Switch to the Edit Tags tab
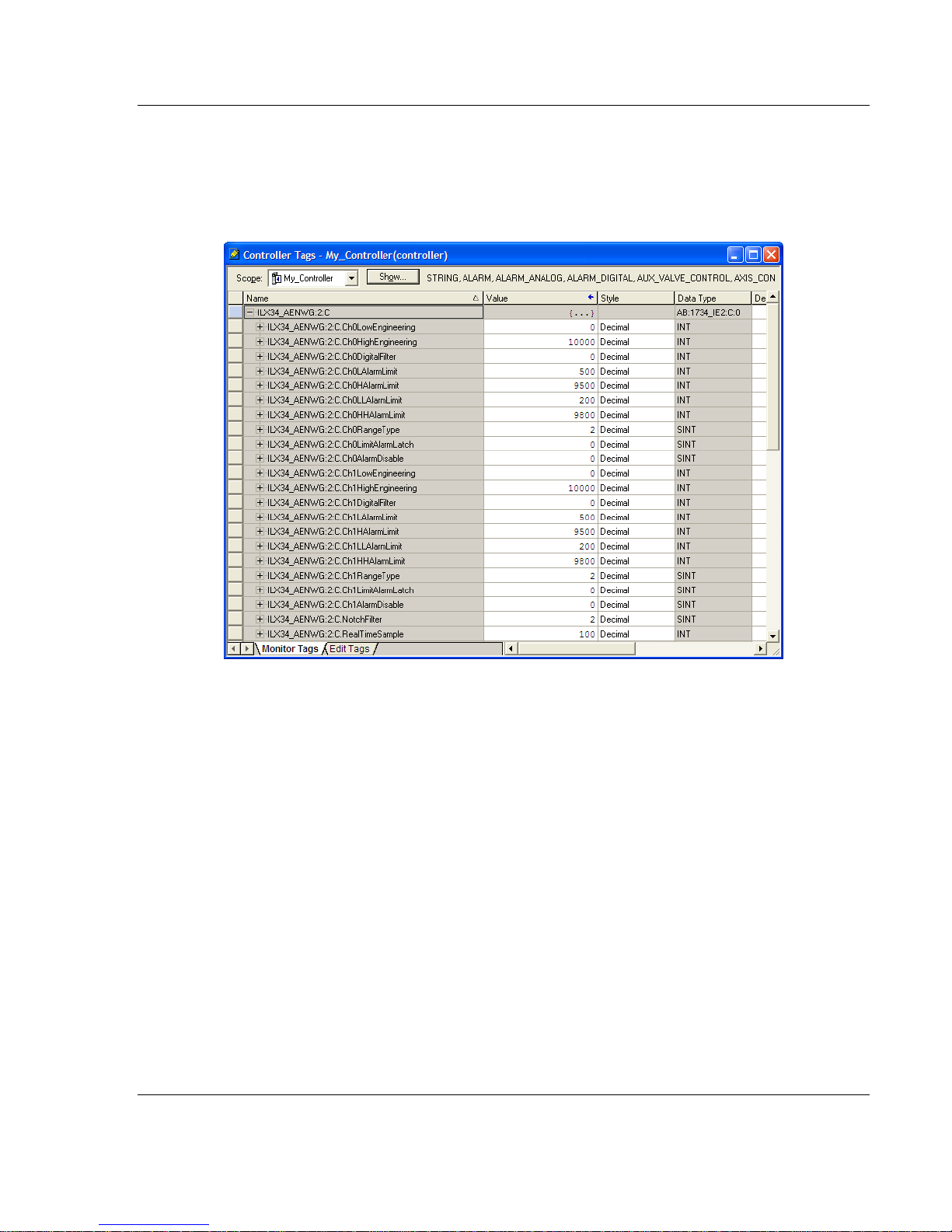 (x=350, y=649)
